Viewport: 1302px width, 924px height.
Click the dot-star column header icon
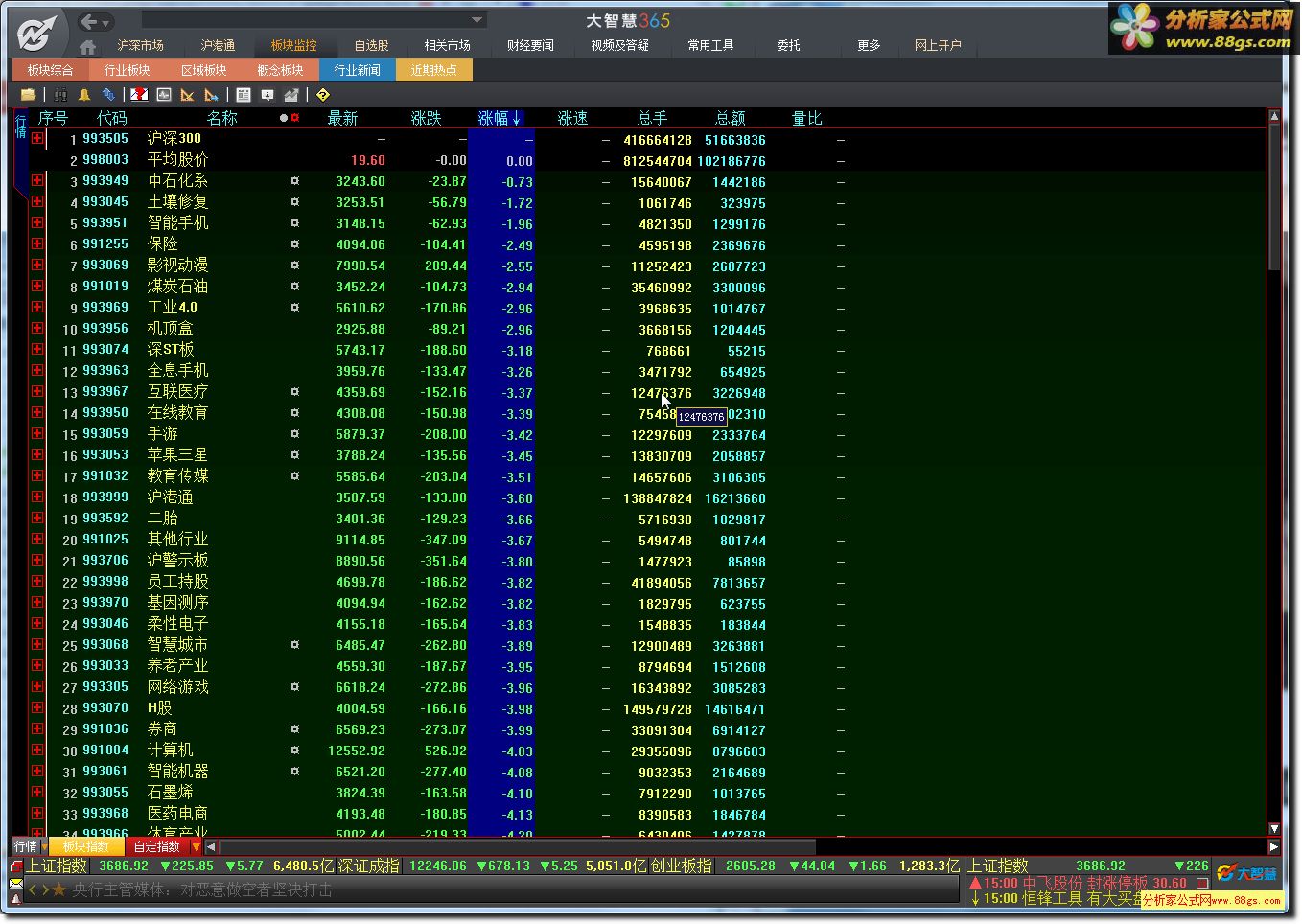(x=290, y=118)
